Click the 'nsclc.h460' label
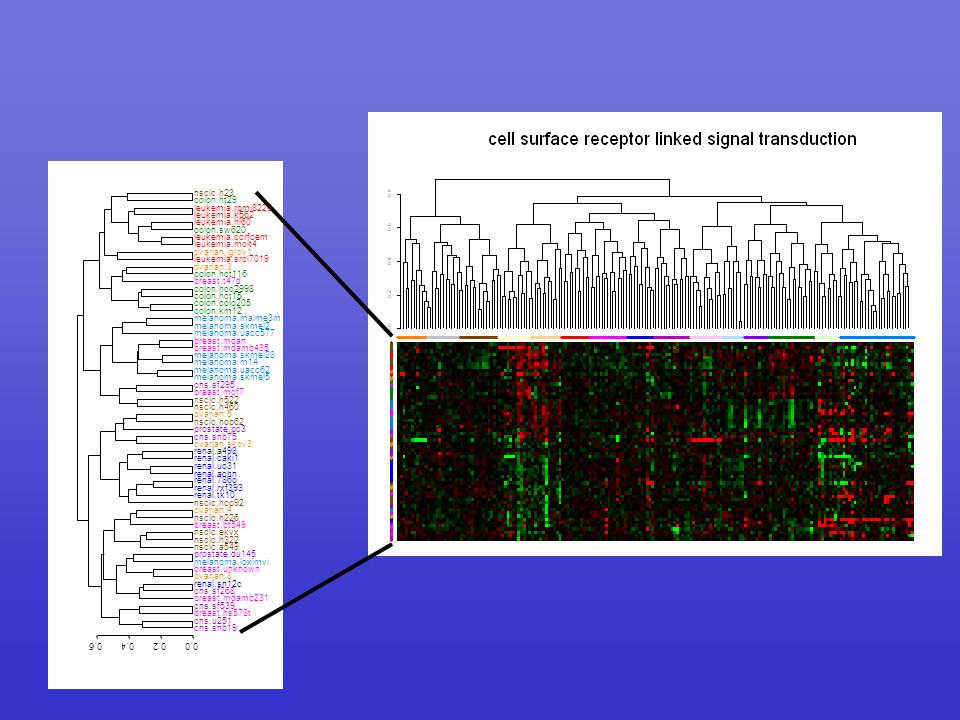The height and width of the screenshot is (720, 960). (216, 407)
